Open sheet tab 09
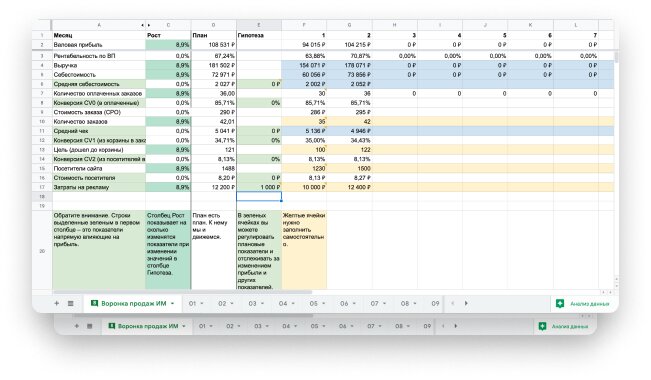The width and height of the screenshot is (651, 380). coord(435,304)
